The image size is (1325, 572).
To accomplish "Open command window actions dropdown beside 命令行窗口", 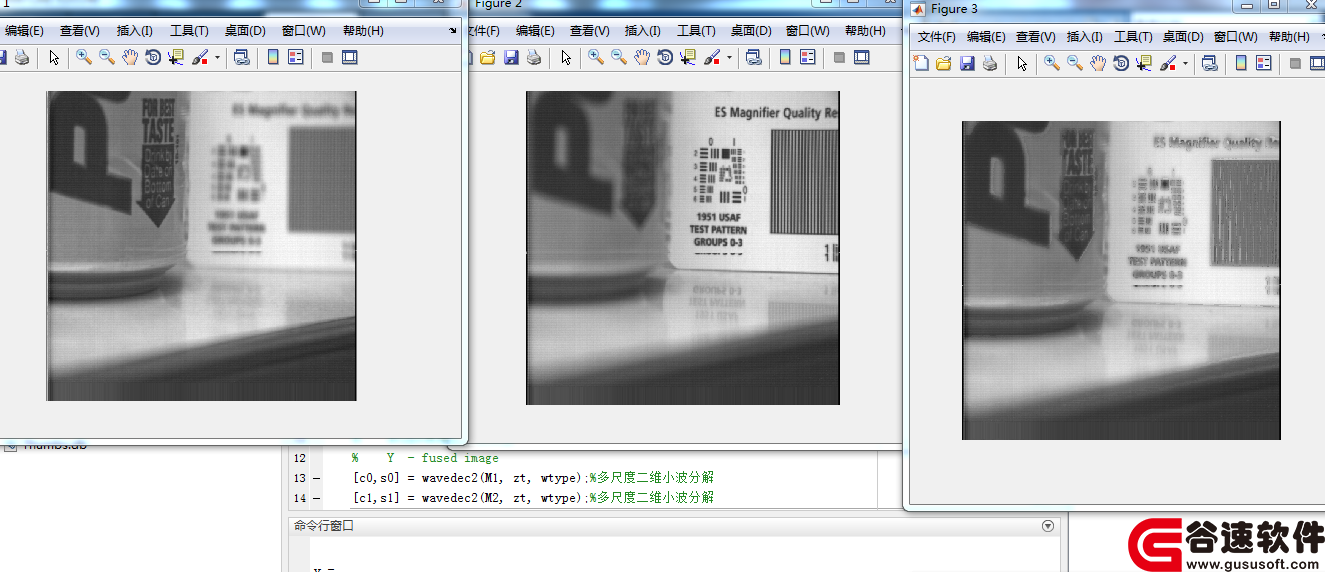I will (x=1048, y=525).
